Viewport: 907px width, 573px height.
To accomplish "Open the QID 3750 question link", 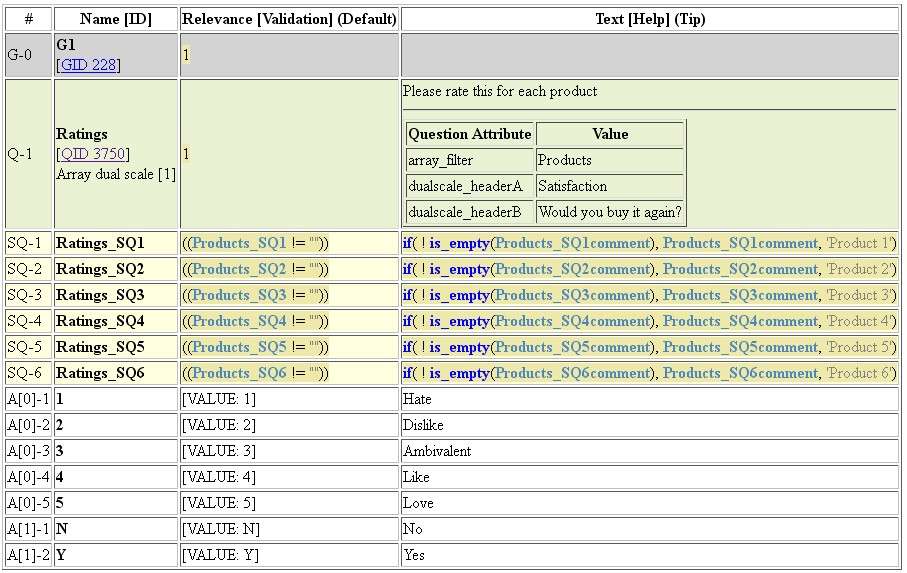I will [93, 154].
